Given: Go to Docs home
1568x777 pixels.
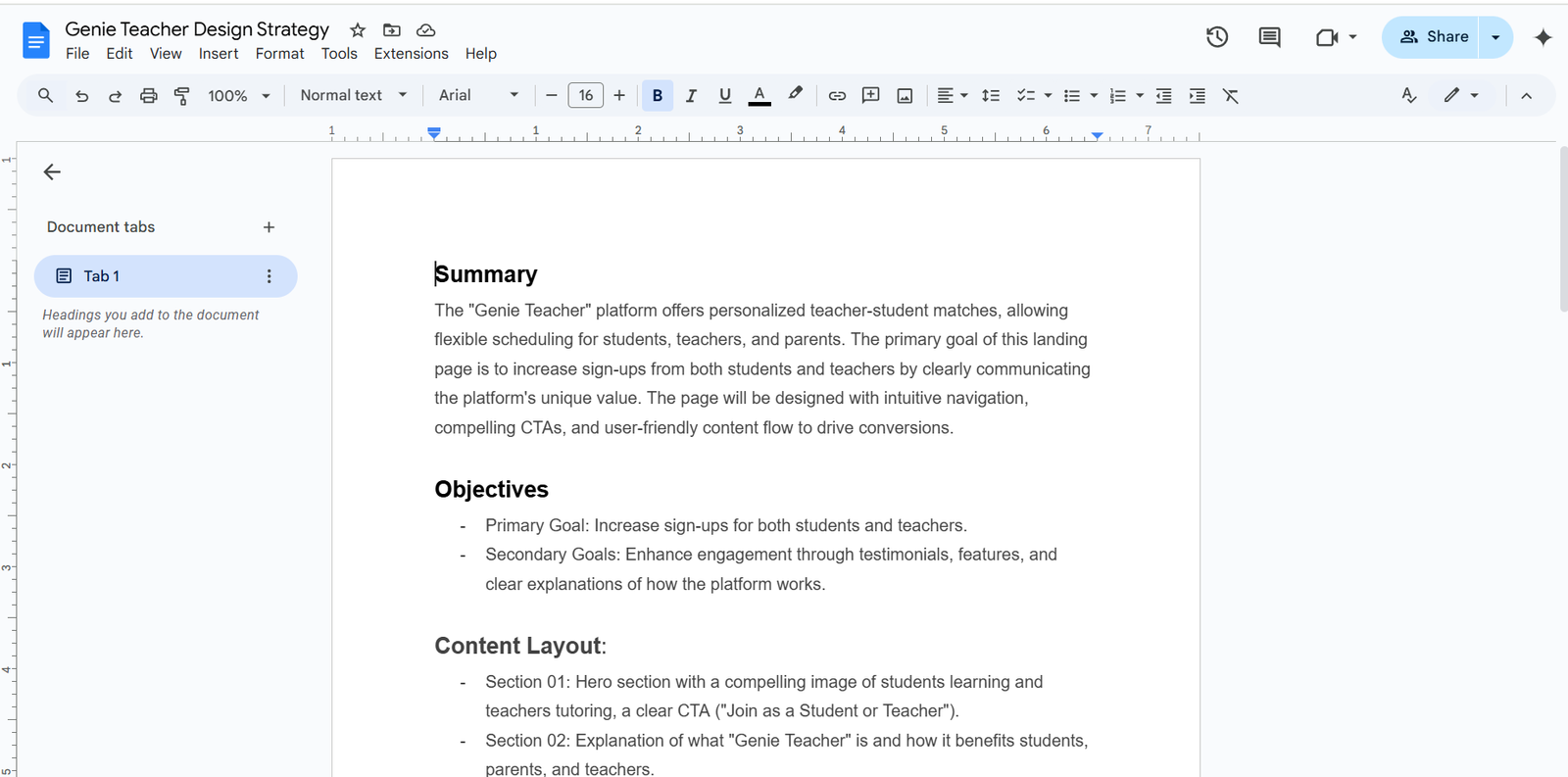Looking at the screenshot, I should coord(36,40).
